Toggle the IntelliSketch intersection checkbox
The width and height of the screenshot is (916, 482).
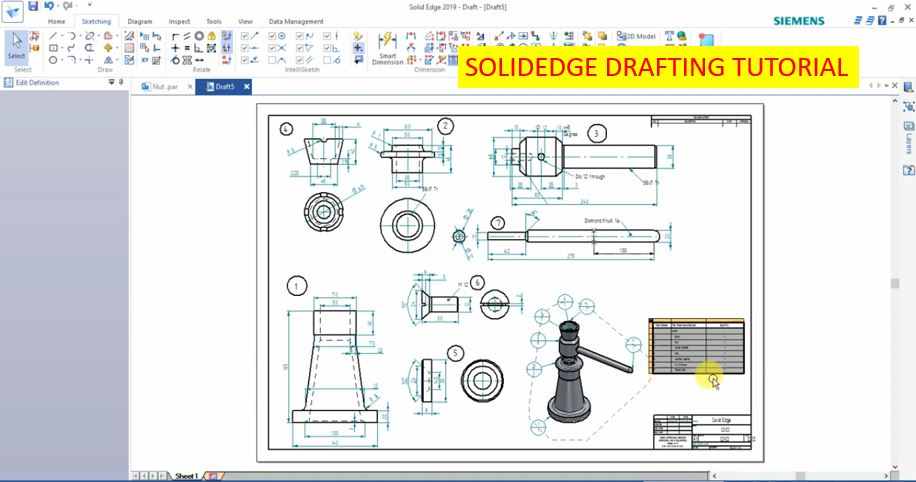pos(272,48)
